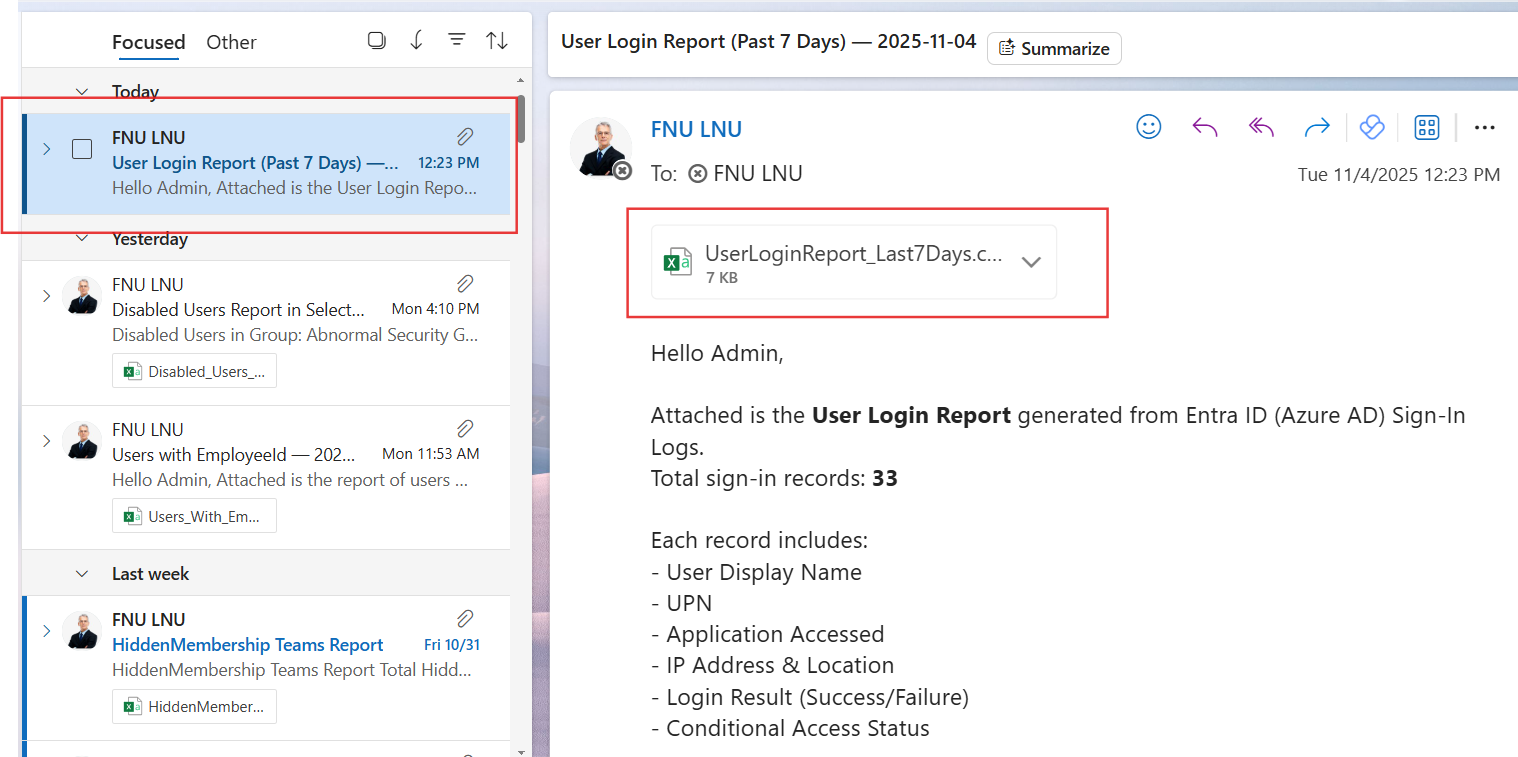
Task: Click the emoji reaction icon
Action: 1149,127
